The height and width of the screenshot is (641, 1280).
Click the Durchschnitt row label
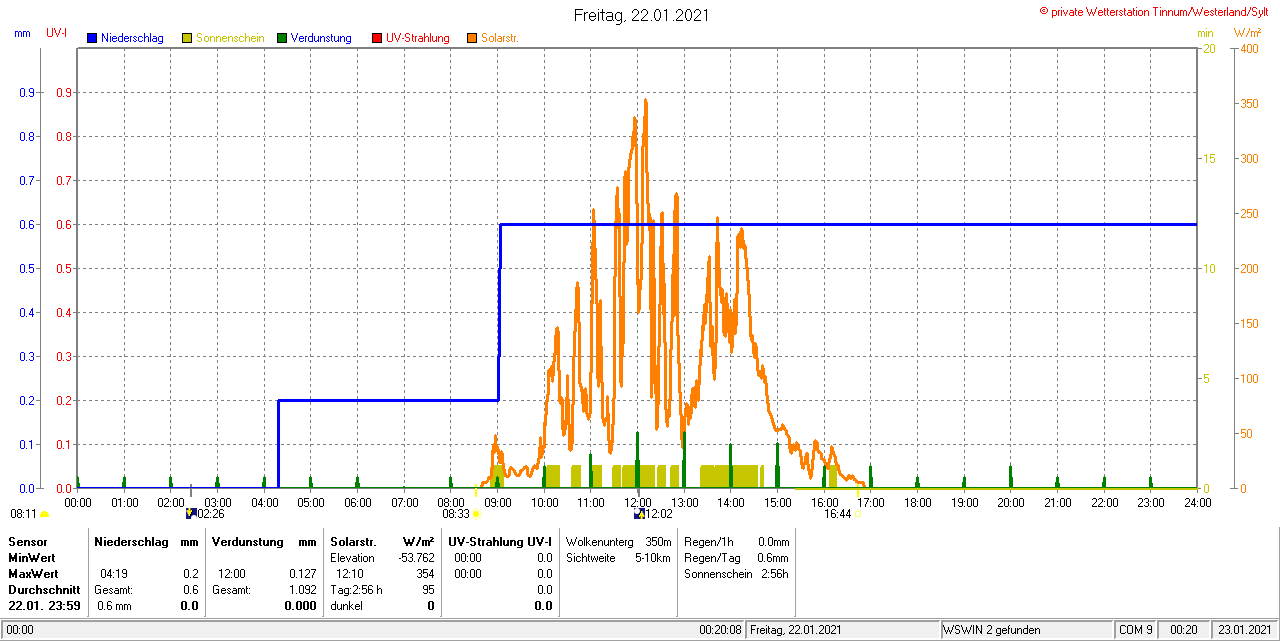[x=44, y=590]
